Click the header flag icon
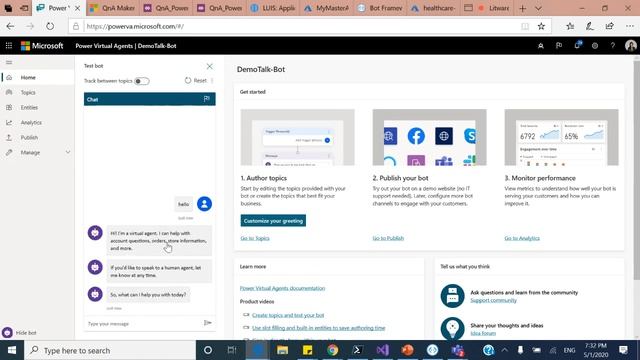This screenshot has height=360, width=640. point(559,46)
